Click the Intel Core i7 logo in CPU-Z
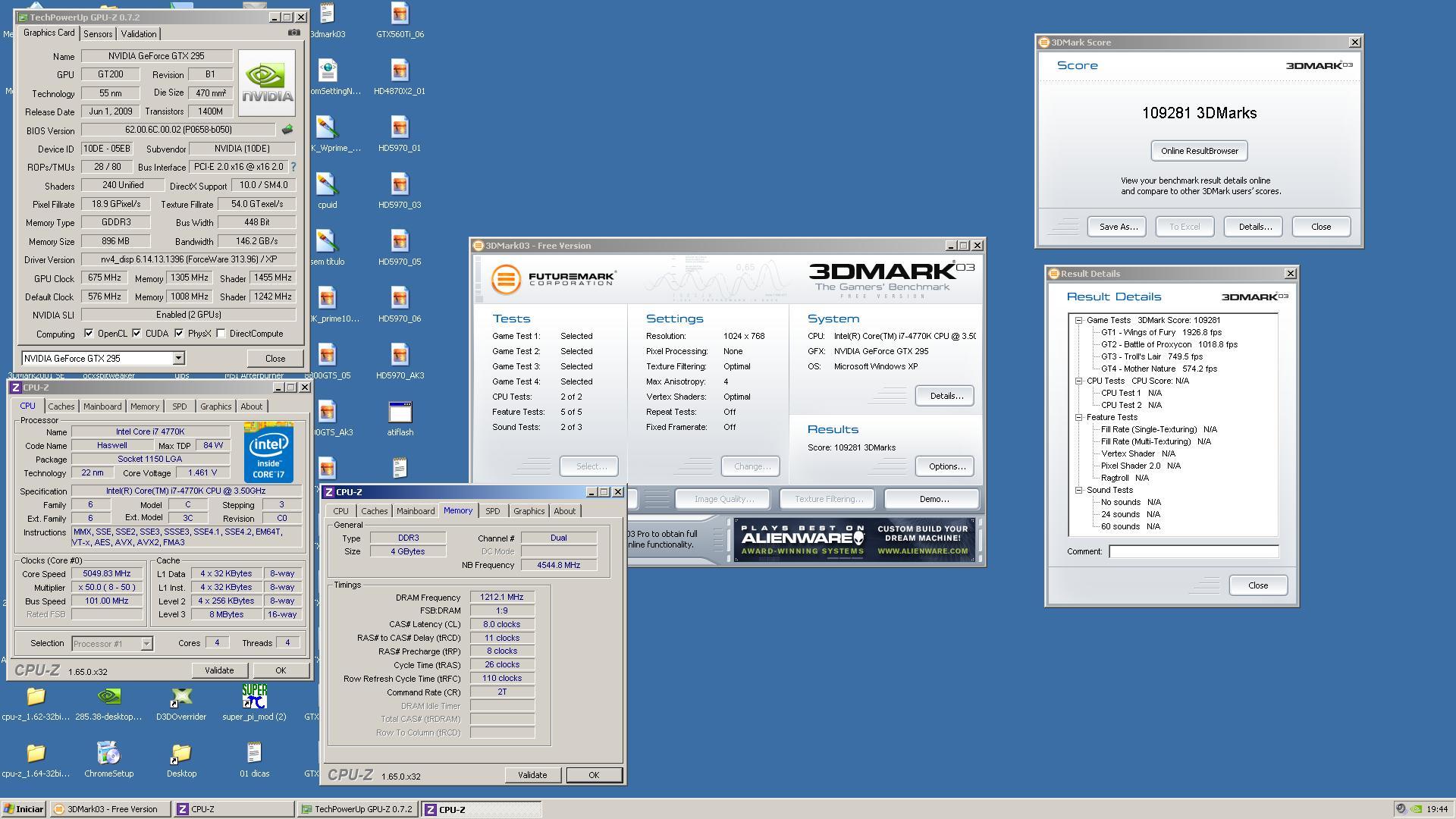Viewport: 1456px width, 819px height. point(268,452)
